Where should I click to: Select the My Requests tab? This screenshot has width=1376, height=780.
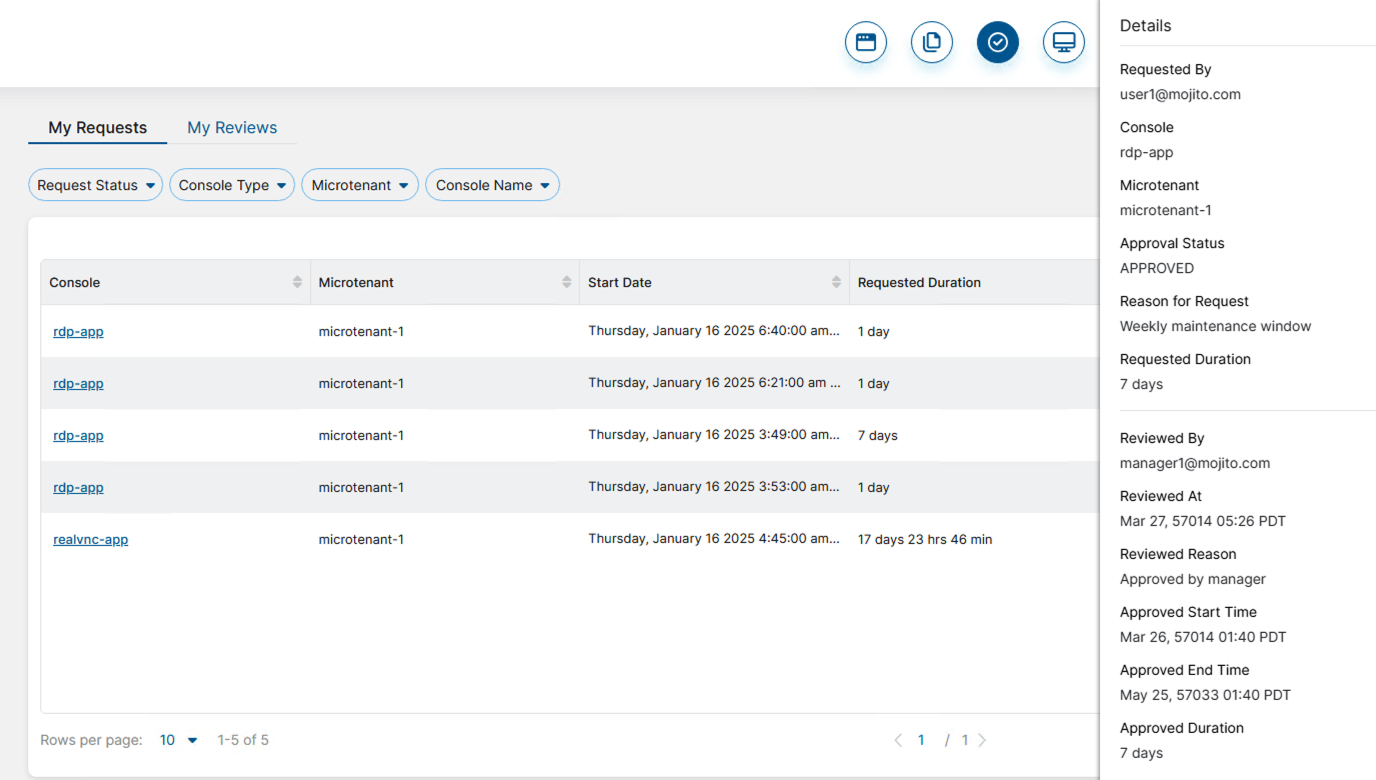[x=98, y=128]
